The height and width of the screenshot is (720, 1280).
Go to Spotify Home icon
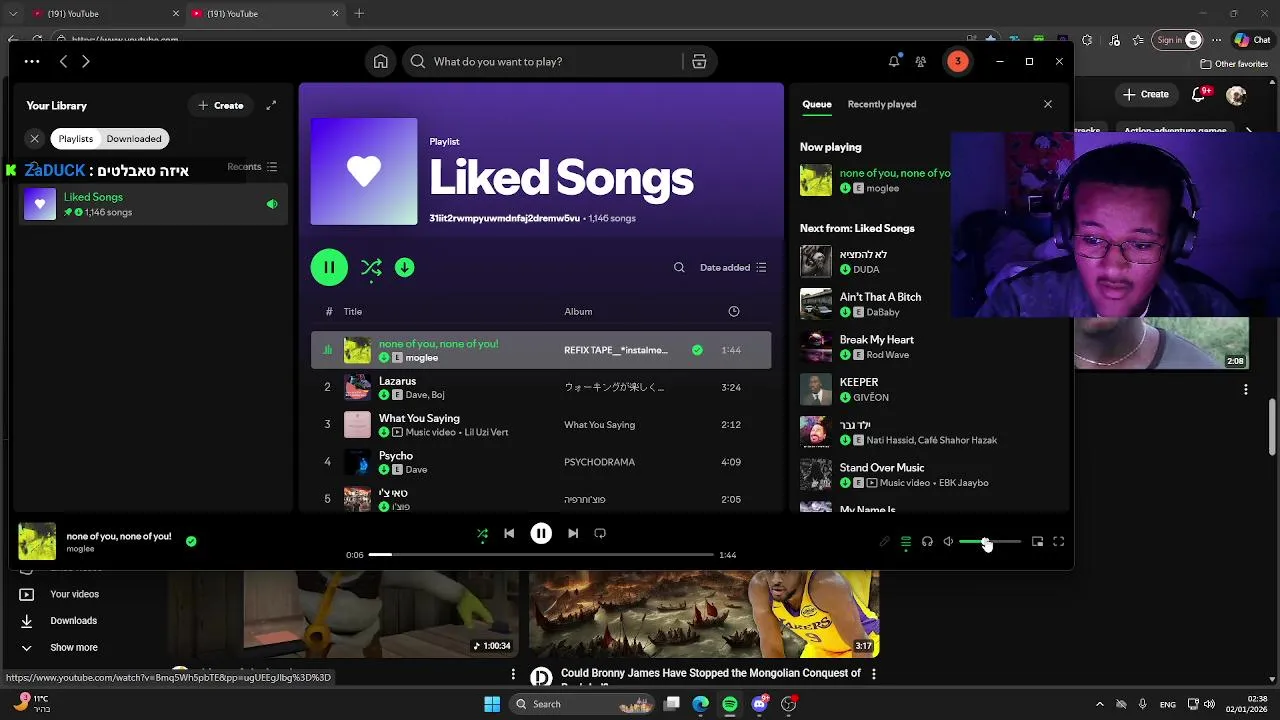pos(381,62)
